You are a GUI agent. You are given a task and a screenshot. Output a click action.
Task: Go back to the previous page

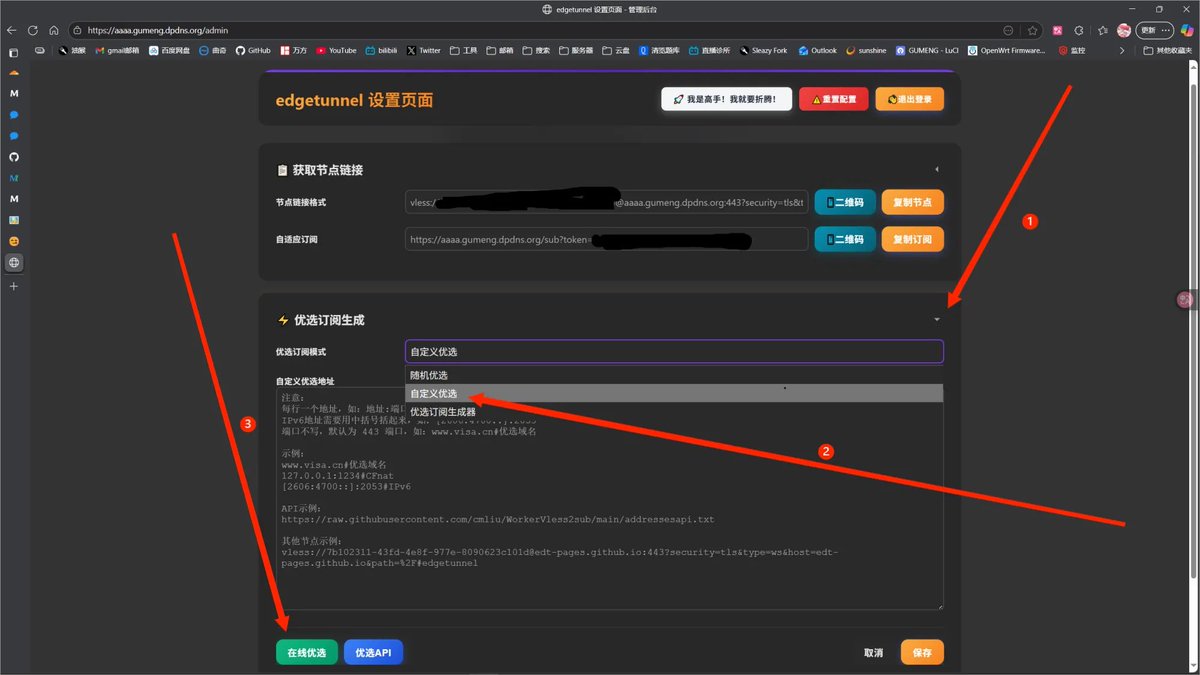pos(12,30)
